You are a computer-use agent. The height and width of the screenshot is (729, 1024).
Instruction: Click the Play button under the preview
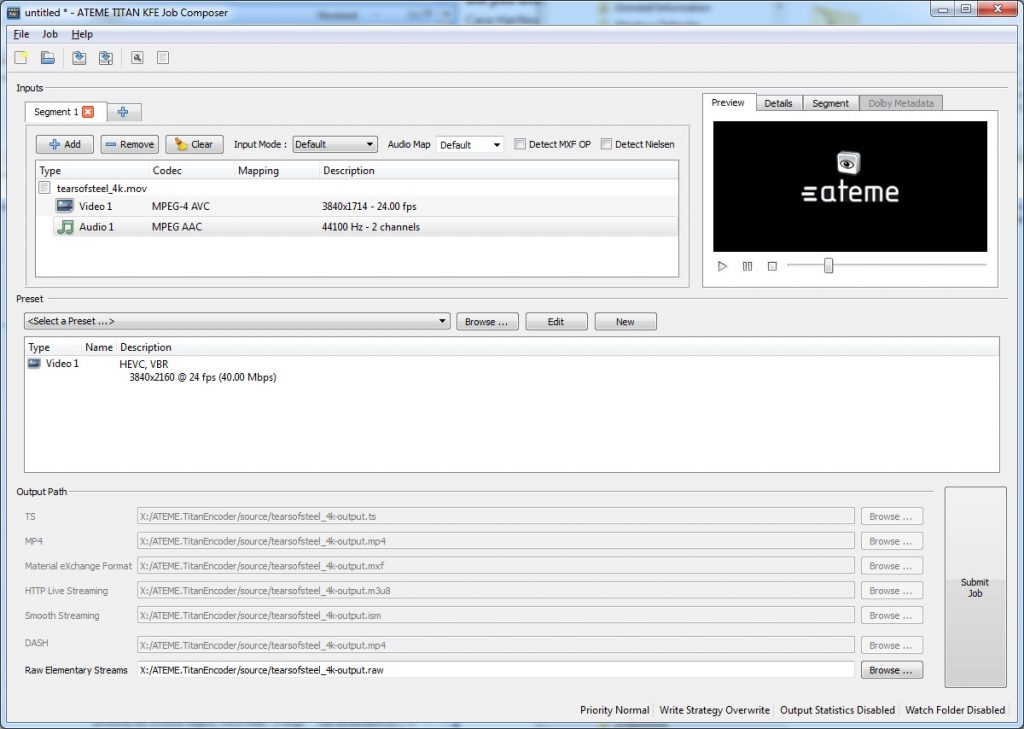coord(722,266)
